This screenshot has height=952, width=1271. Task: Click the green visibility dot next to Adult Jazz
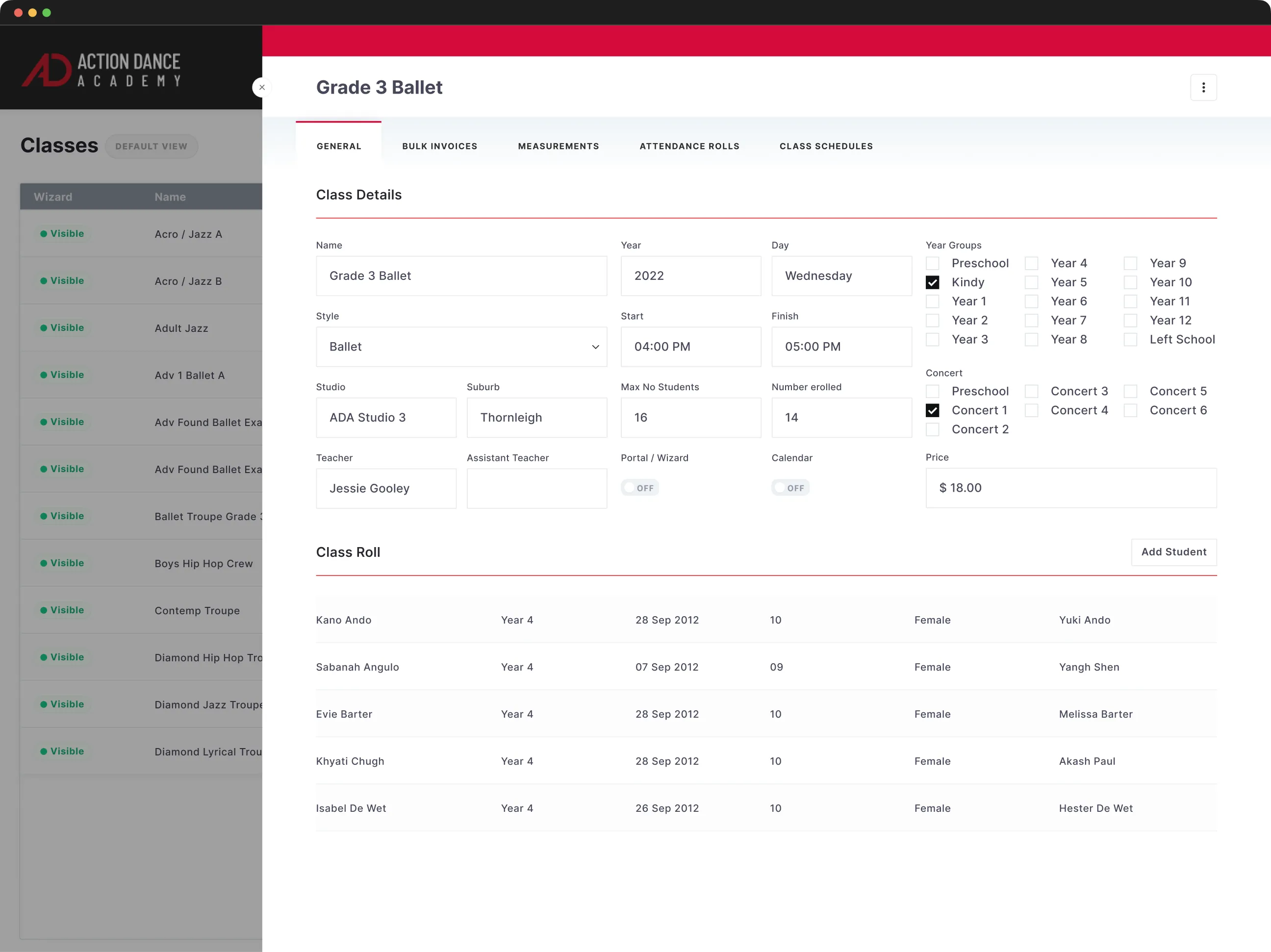[43, 327]
